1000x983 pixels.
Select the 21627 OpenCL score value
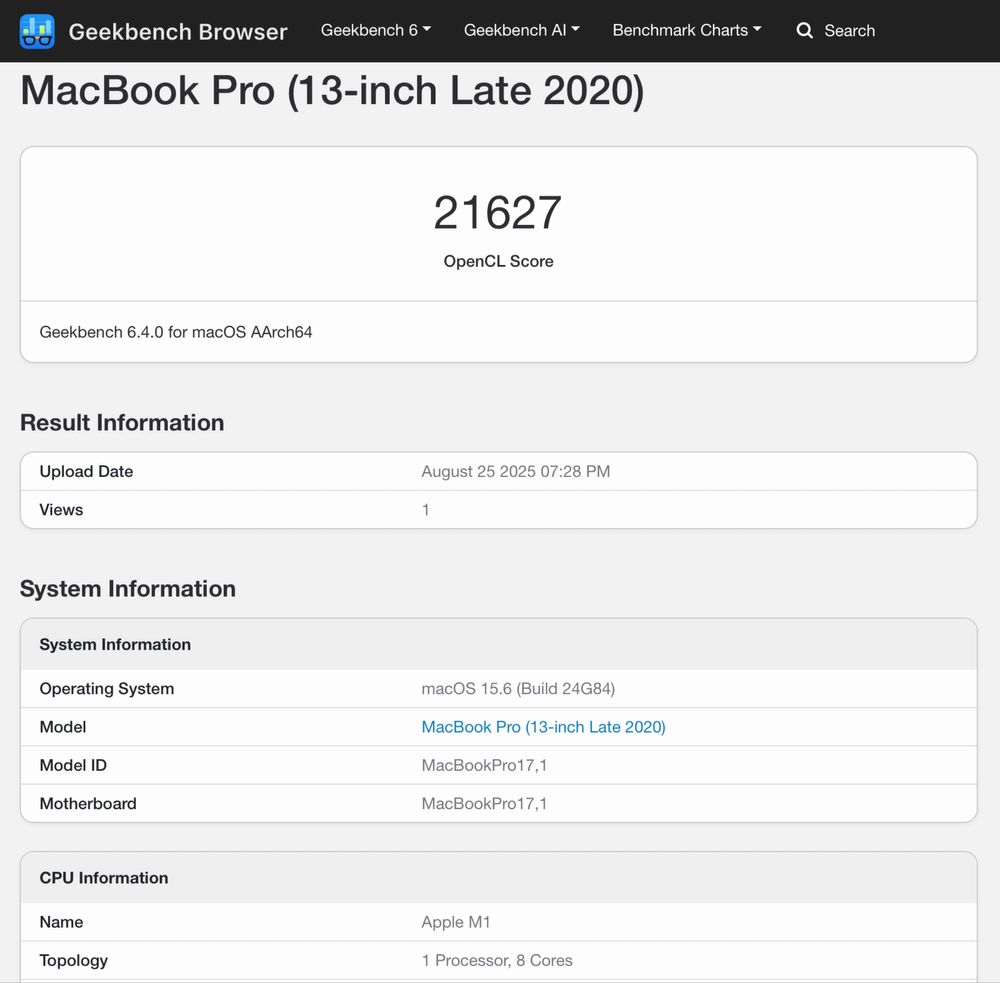pos(497,212)
